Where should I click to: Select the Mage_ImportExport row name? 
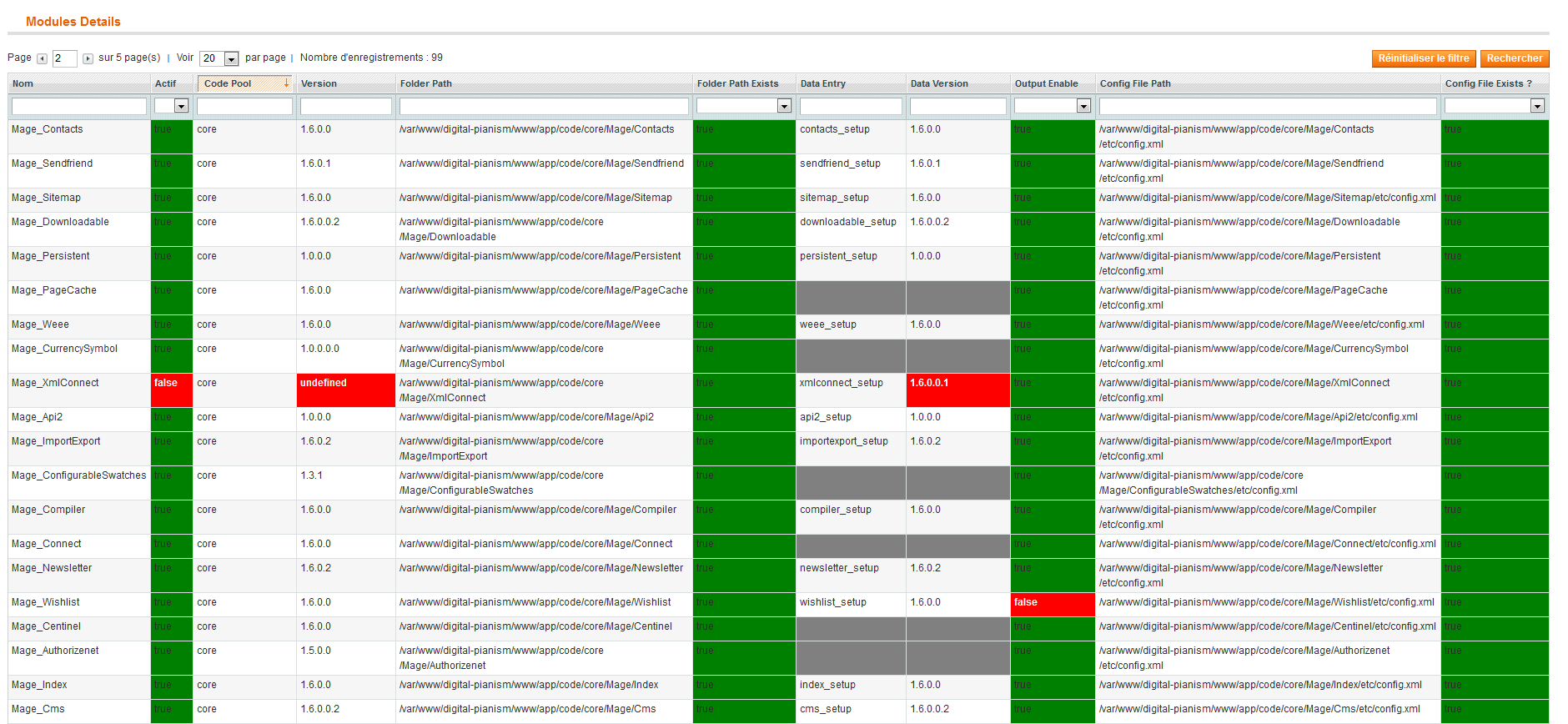click(x=56, y=441)
